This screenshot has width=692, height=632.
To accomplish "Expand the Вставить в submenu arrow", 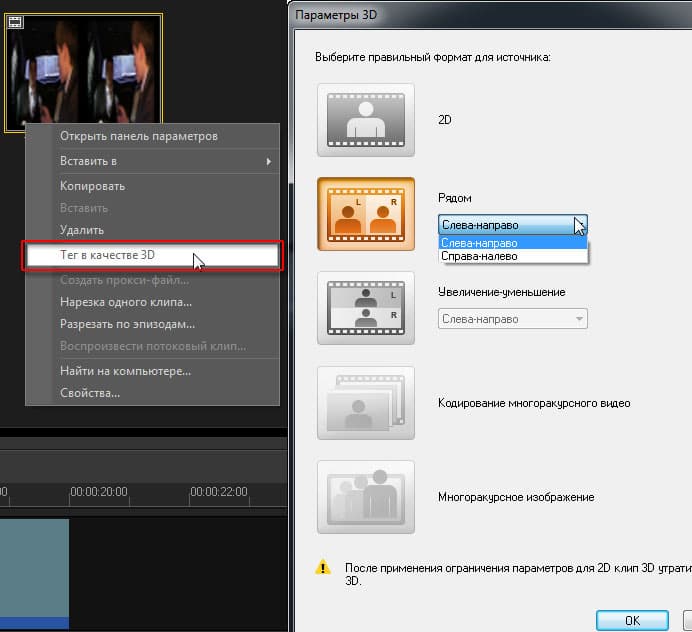I will click(269, 162).
